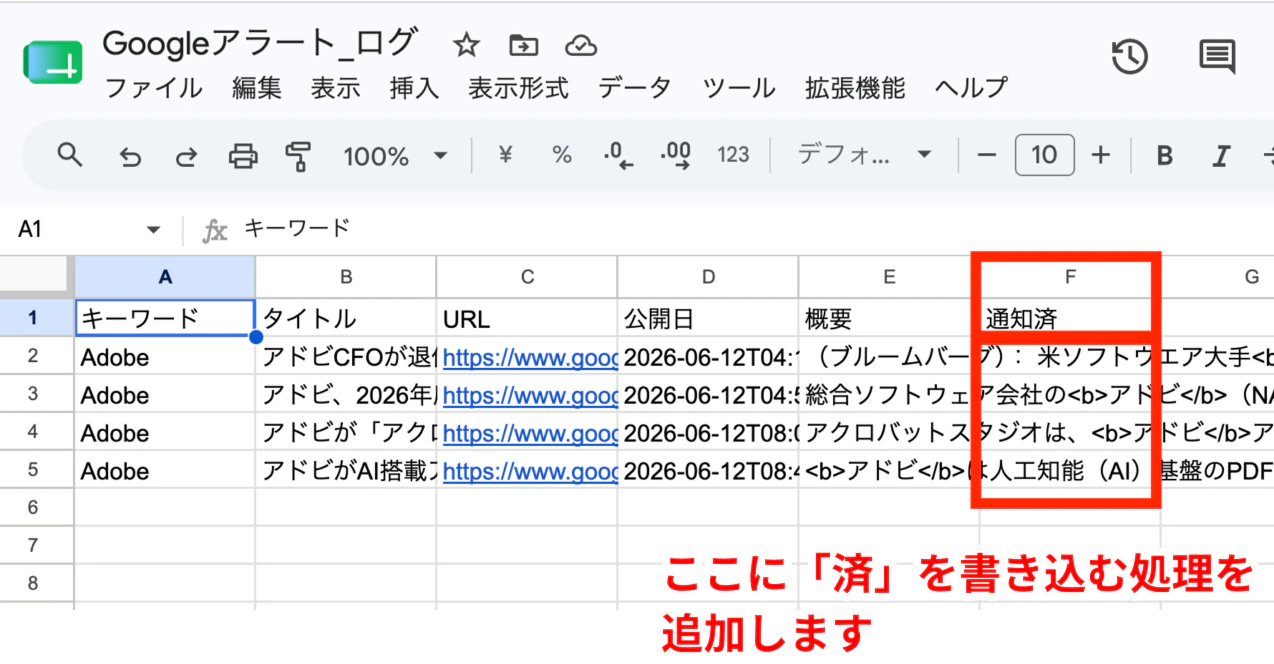1274x664 pixels.
Task: Select the cell starting 総合ソフトウェア会社の
Action: point(889,395)
